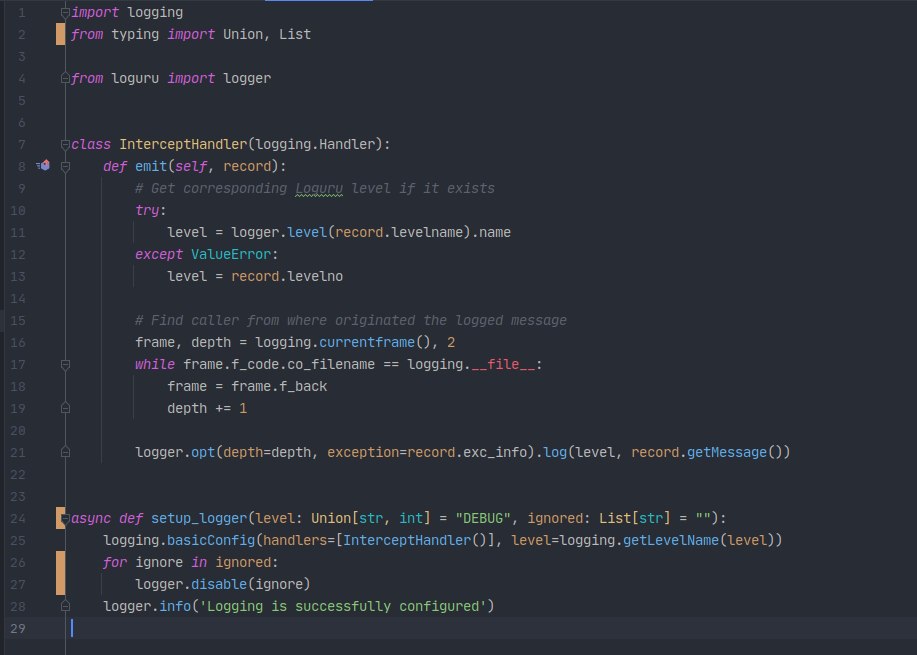This screenshot has width=917, height=655.
Task: Click 'logging.Handler' base class on line 7
Action: (x=315, y=144)
